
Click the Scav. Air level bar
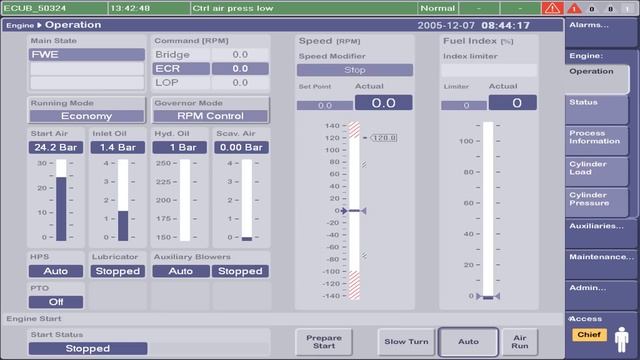tap(247, 200)
